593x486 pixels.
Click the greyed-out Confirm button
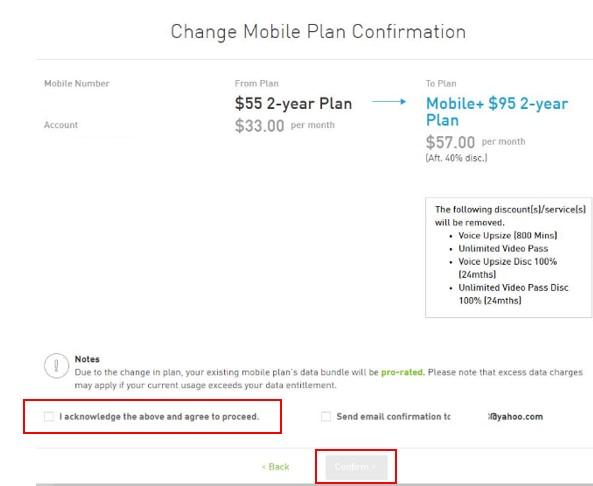pyautogui.click(x=356, y=467)
